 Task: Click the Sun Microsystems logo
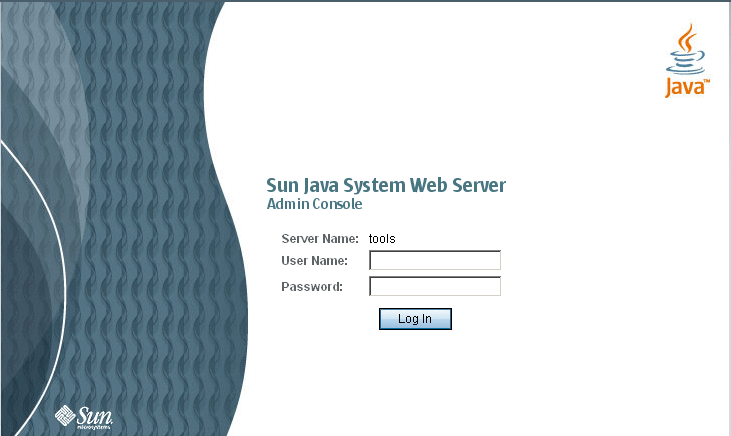point(84,417)
